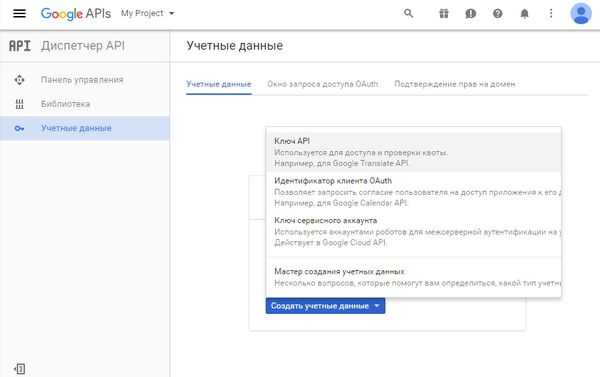
Task: Choose Ключ API from the dropdown
Action: point(414,152)
